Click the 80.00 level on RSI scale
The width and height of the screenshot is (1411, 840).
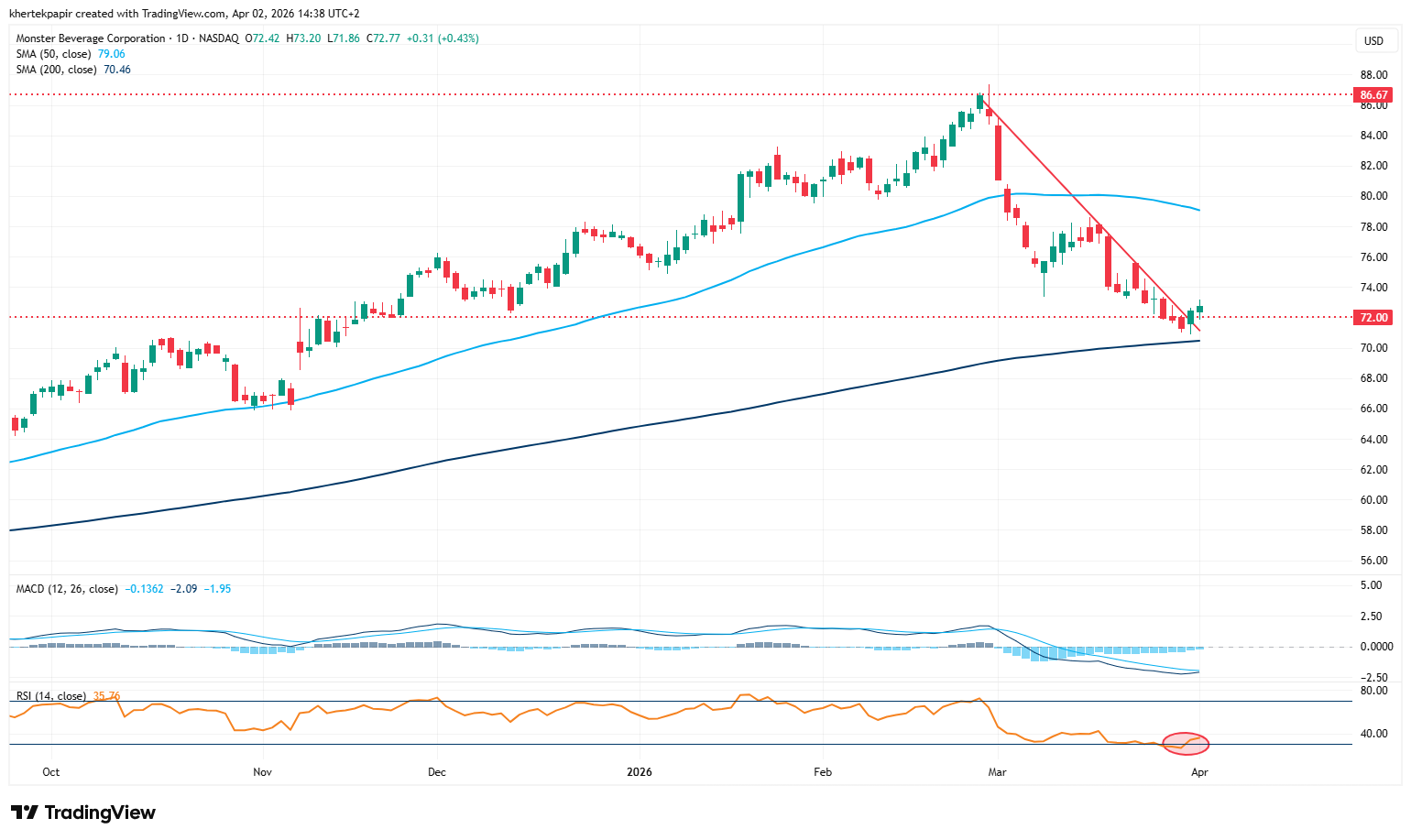[1373, 691]
